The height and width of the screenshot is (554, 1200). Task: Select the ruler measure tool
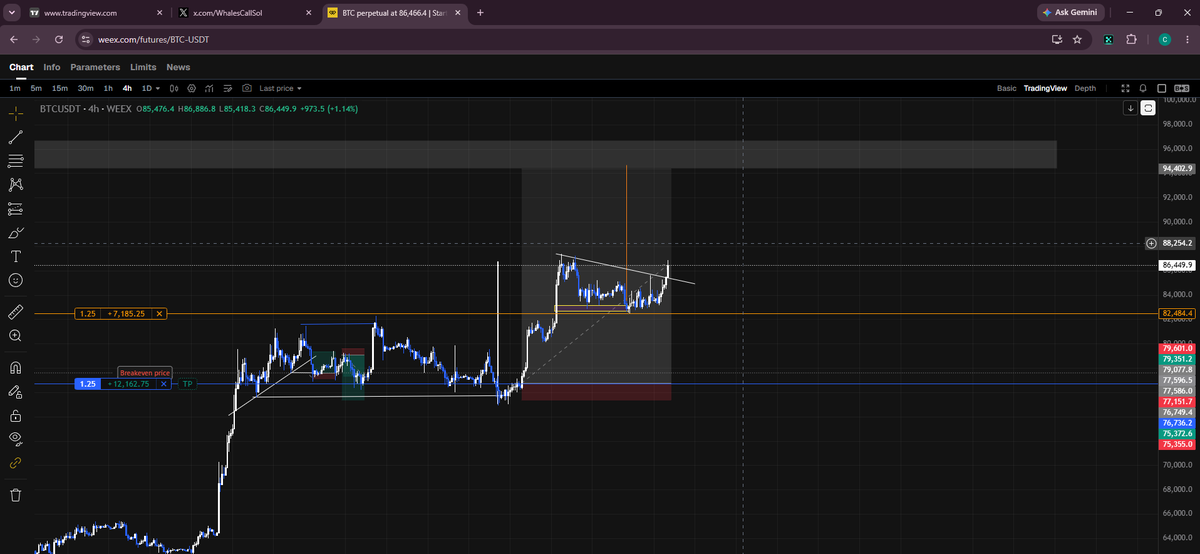point(15,312)
